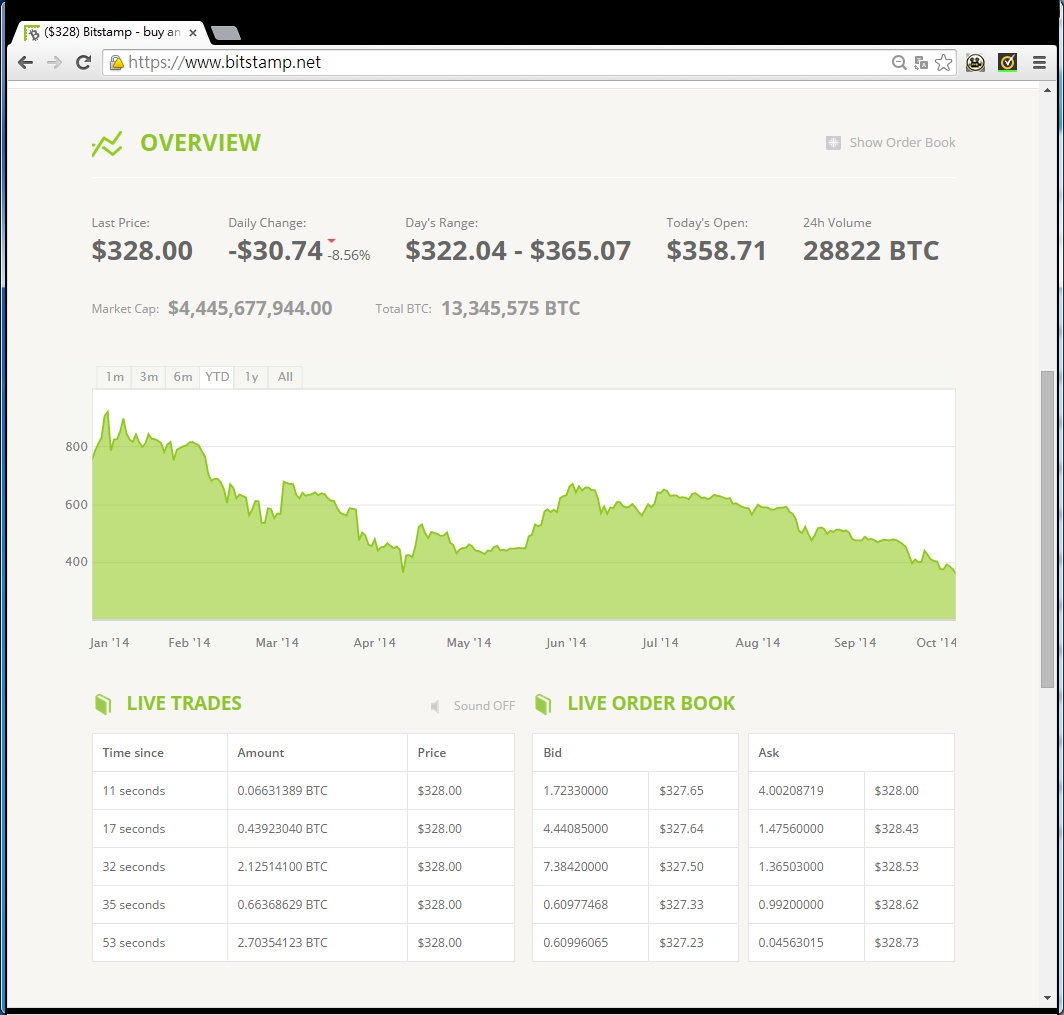Click the -8.56% change percentage

pos(349,255)
